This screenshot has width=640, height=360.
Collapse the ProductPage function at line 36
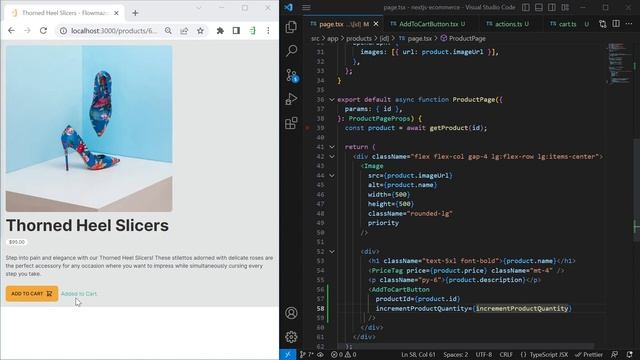[x=332, y=100]
